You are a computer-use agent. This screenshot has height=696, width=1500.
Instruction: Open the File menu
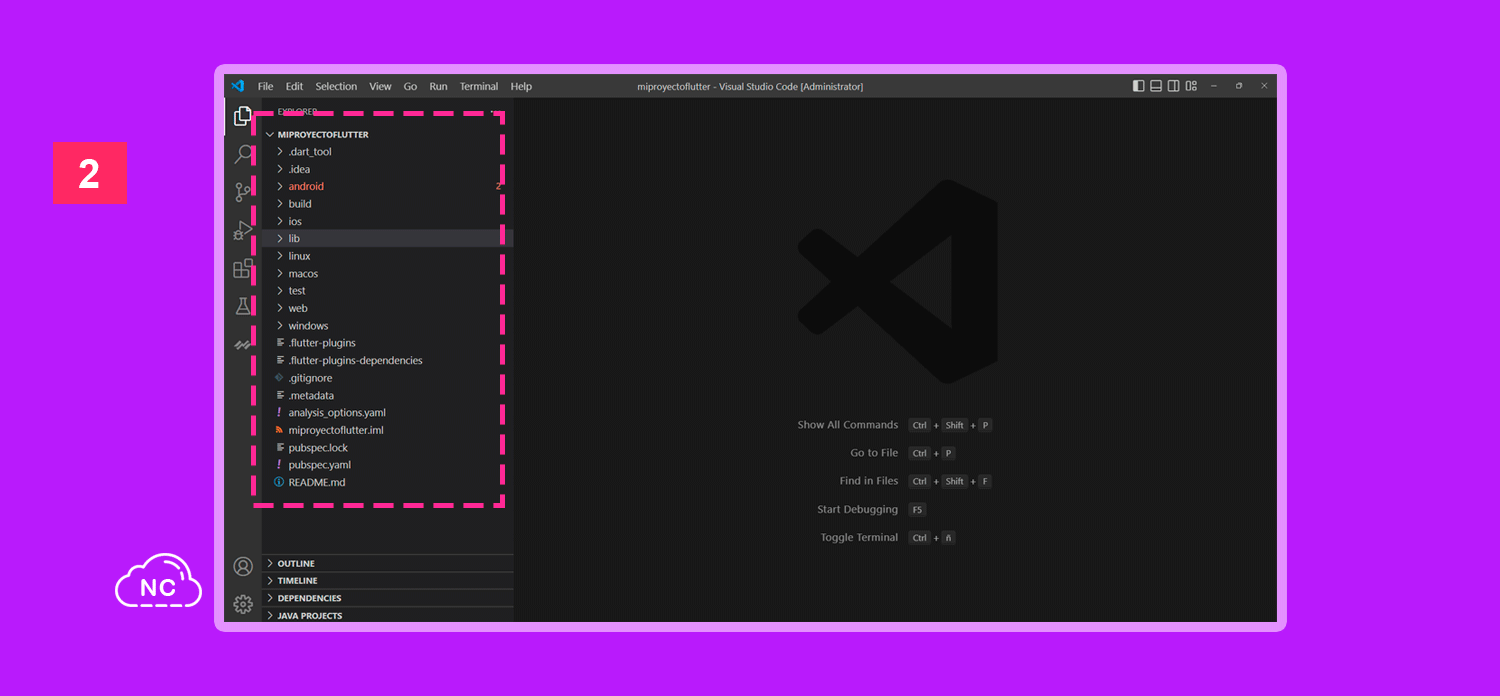tap(265, 86)
